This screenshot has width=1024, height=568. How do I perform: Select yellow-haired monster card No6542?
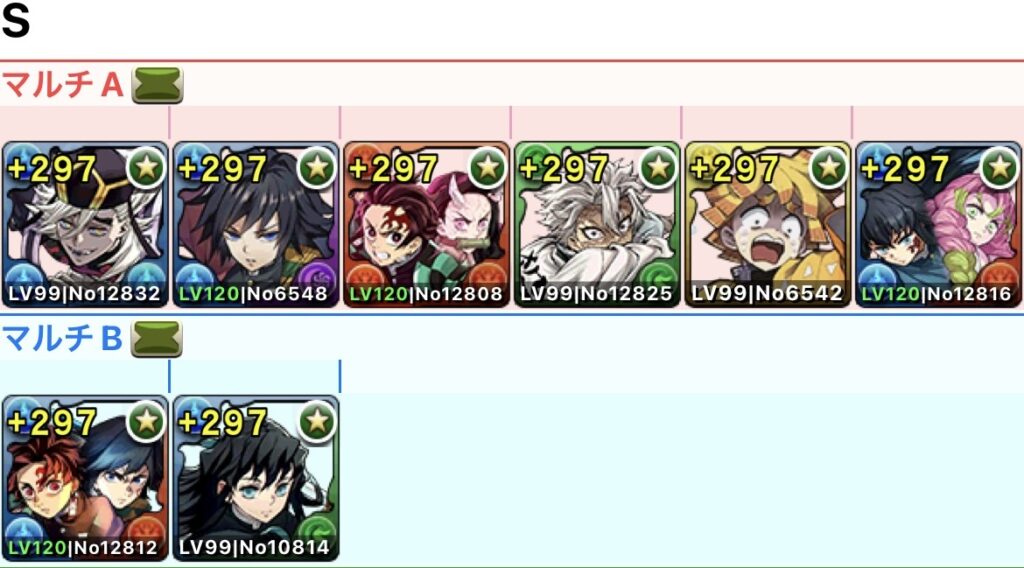[x=768, y=224]
